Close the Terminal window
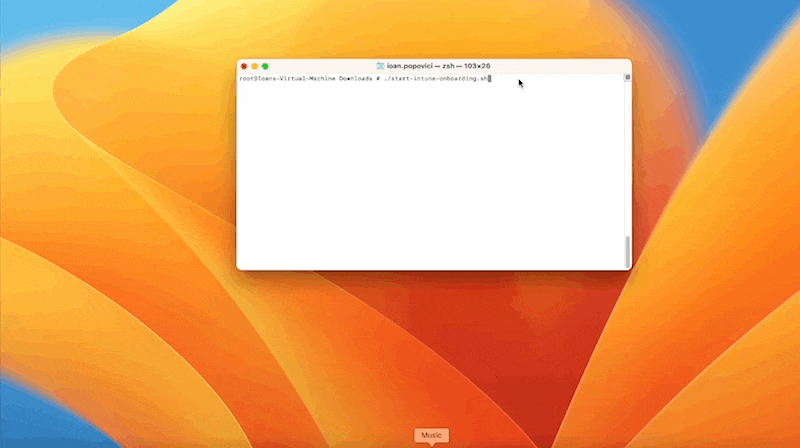The image size is (800, 448). click(x=244, y=66)
